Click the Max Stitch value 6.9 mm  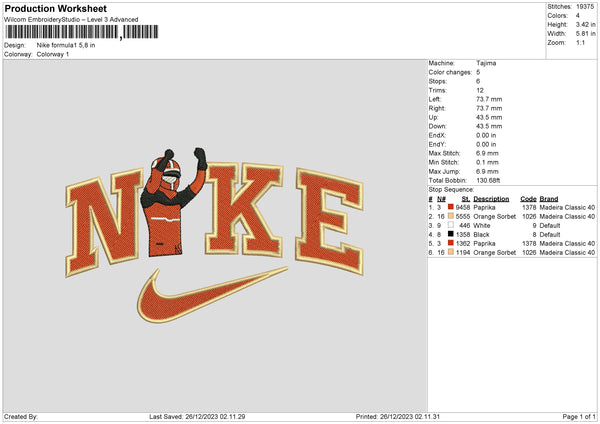click(487, 153)
